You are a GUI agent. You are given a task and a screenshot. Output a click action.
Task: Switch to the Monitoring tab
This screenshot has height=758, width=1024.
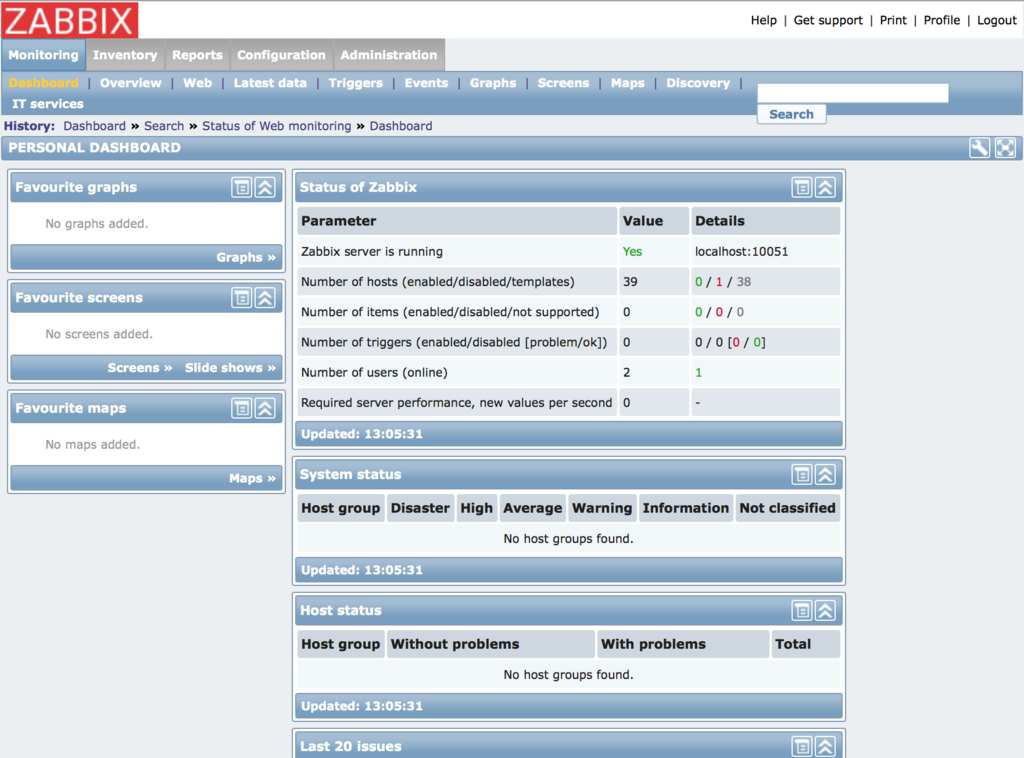(x=43, y=55)
